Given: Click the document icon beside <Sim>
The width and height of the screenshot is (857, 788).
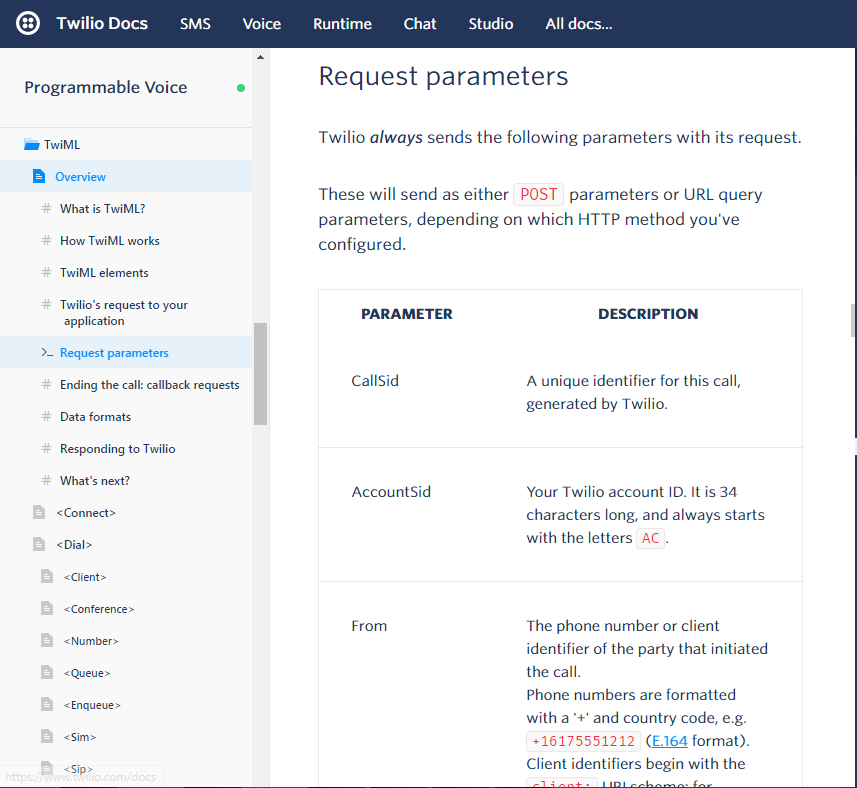Looking at the screenshot, I should (47, 736).
